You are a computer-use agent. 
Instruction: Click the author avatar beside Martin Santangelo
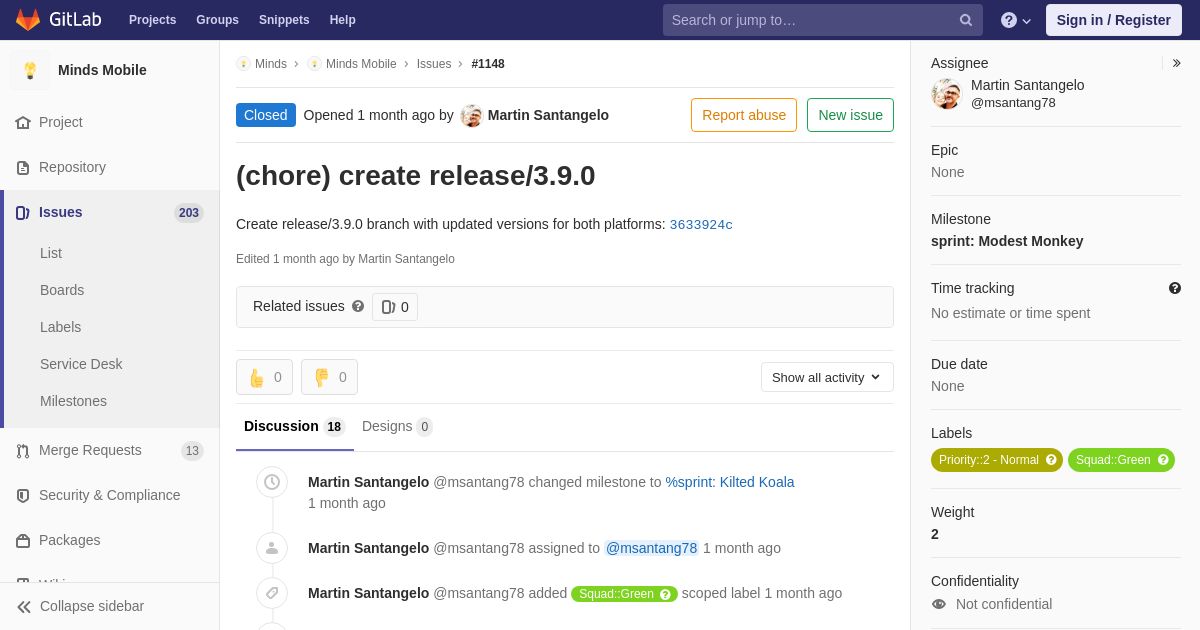click(471, 115)
